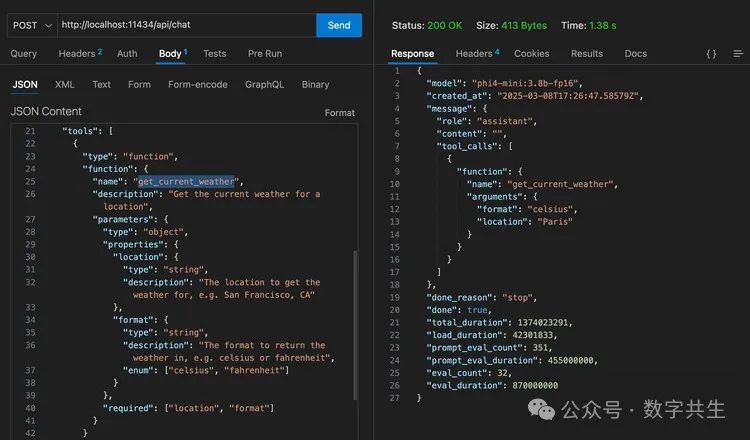Click the Status 200 OK indicator

427,25
